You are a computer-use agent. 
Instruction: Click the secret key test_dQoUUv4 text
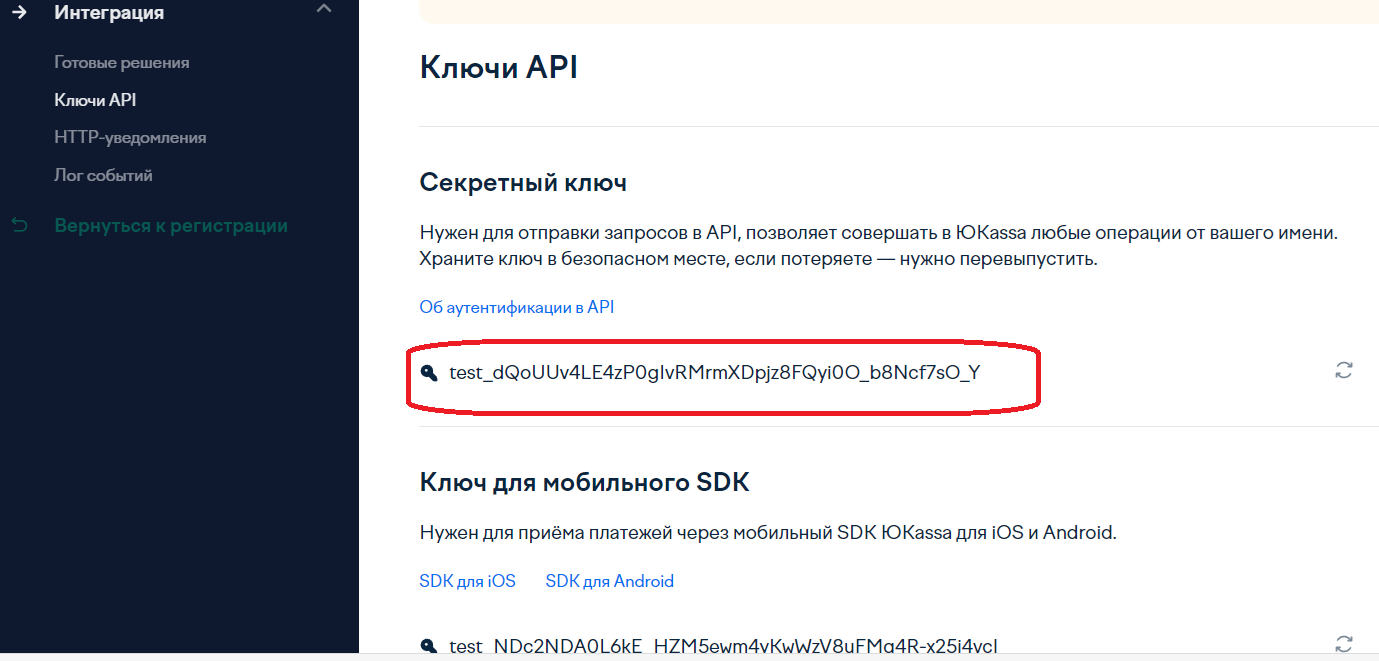pos(714,373)
